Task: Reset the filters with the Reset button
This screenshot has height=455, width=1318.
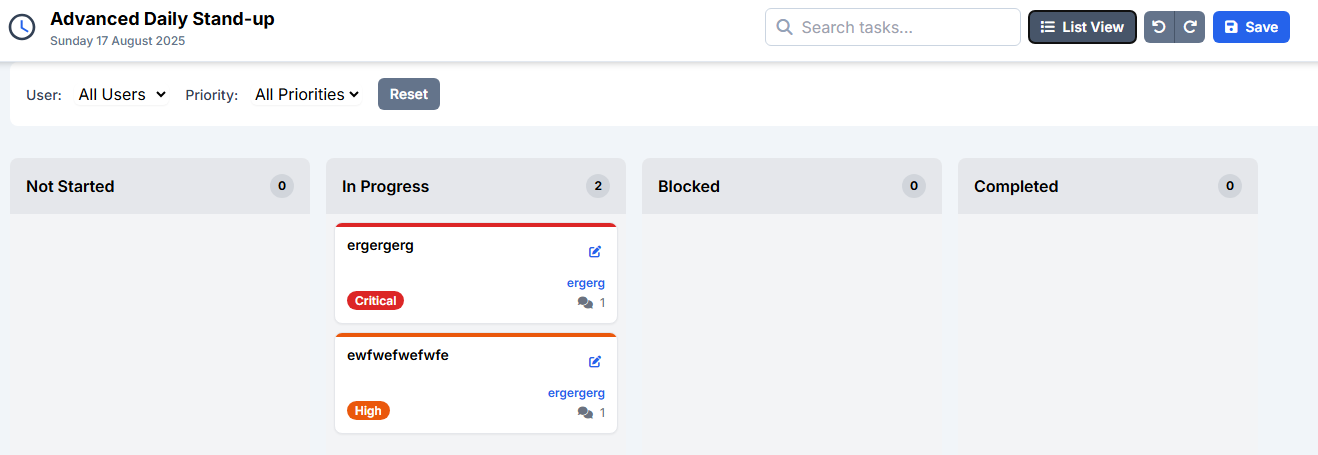Action: click(x=408, y=94)
